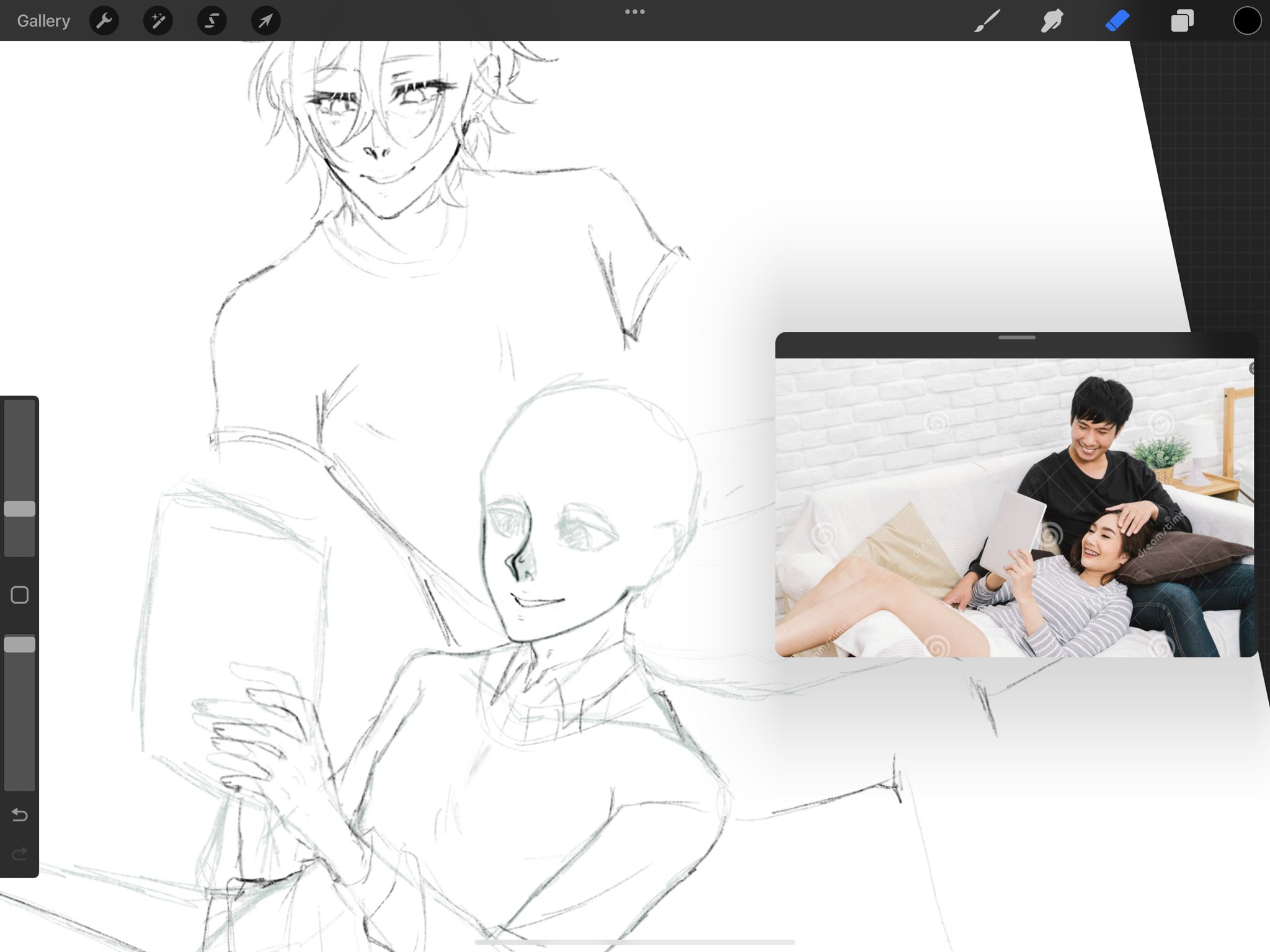
Task: Activate the Transform arrow tool
Action: click(x=265, y=21)
